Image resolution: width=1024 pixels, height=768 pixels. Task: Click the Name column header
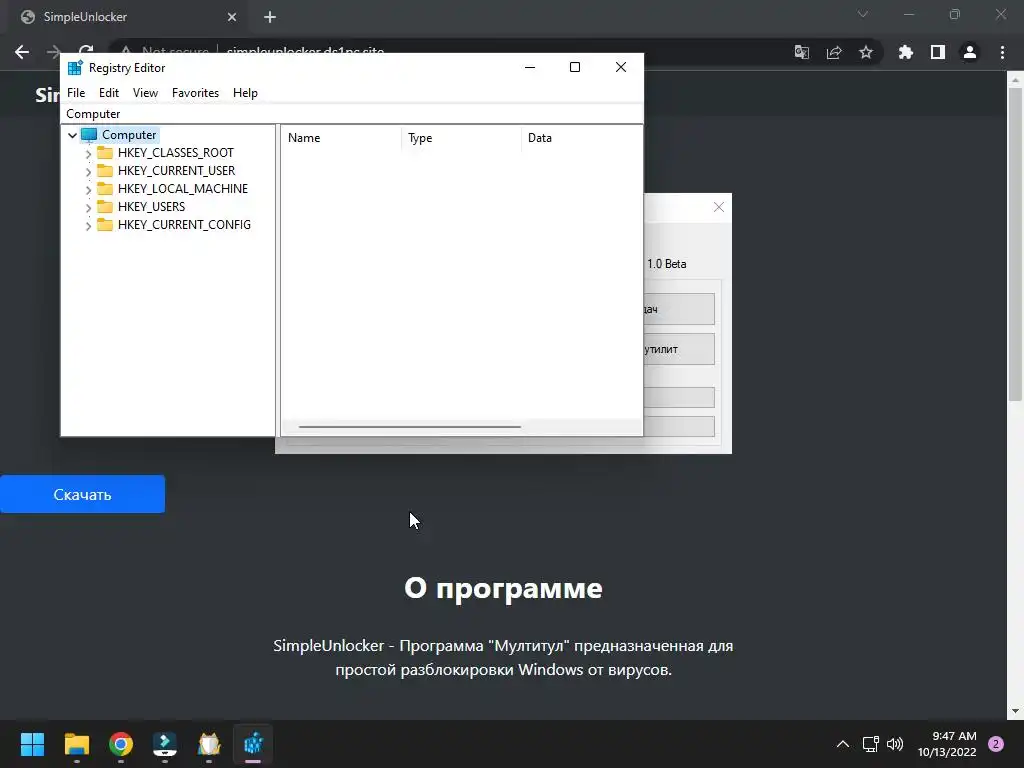coord(341,138)
